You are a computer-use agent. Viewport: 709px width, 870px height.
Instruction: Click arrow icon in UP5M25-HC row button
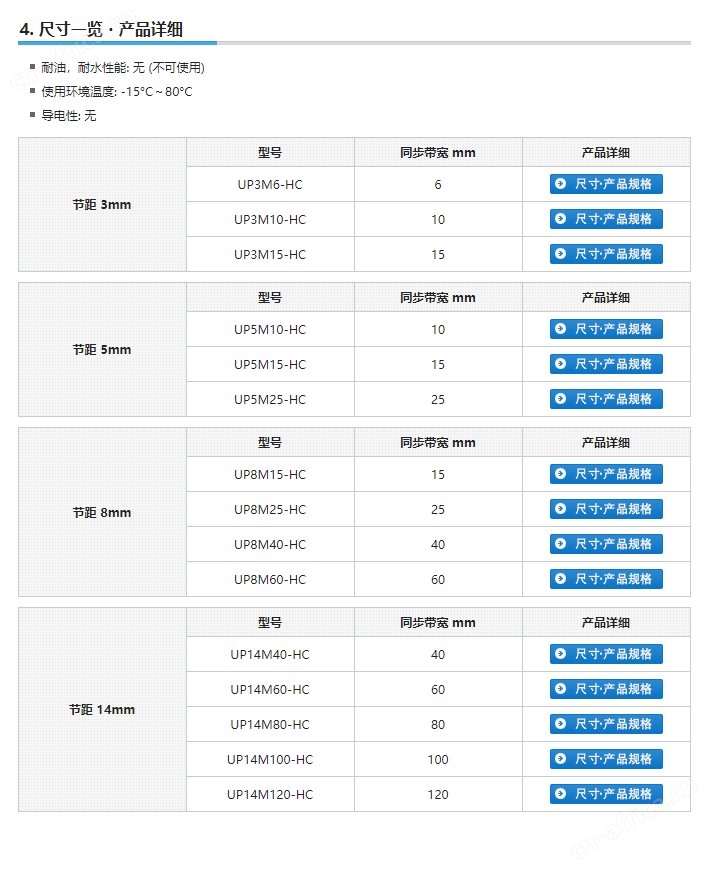coord(560,398)
